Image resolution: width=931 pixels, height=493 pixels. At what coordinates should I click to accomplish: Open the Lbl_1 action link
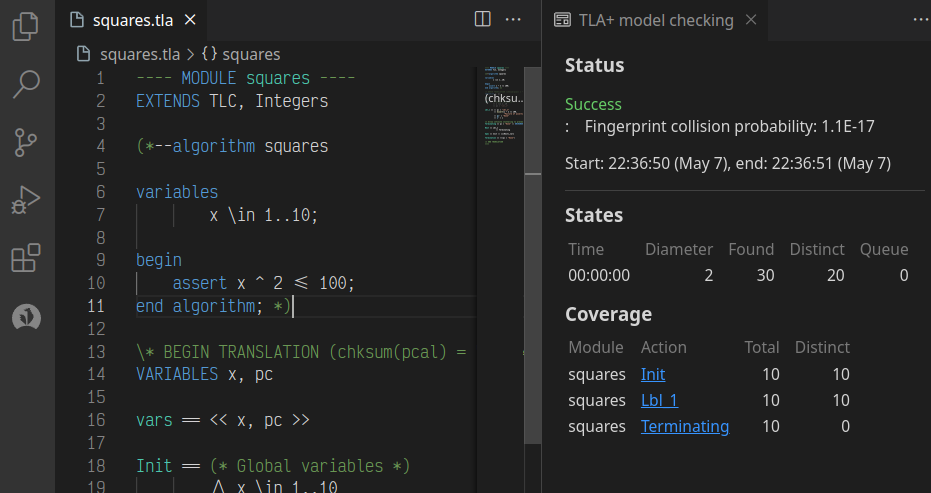tap(659, 401)
